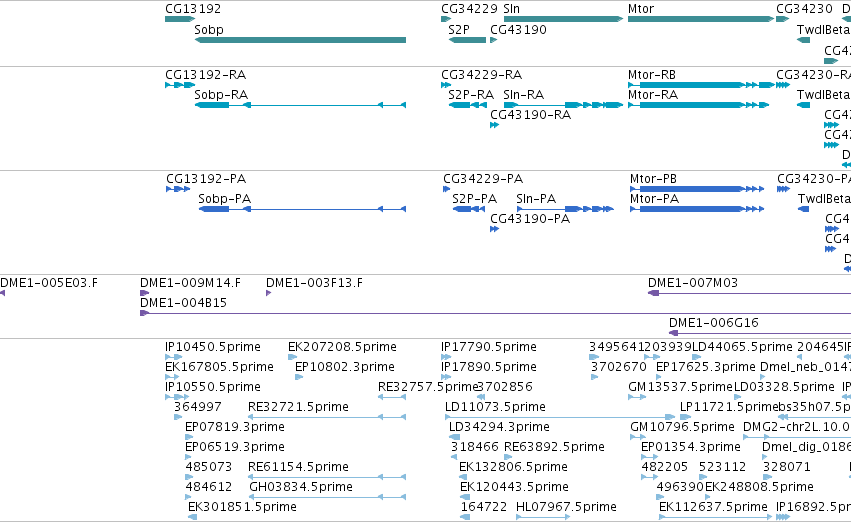Click the S2P gene label
The width and height of the screenshot is (851, 522).
[459, 30]
